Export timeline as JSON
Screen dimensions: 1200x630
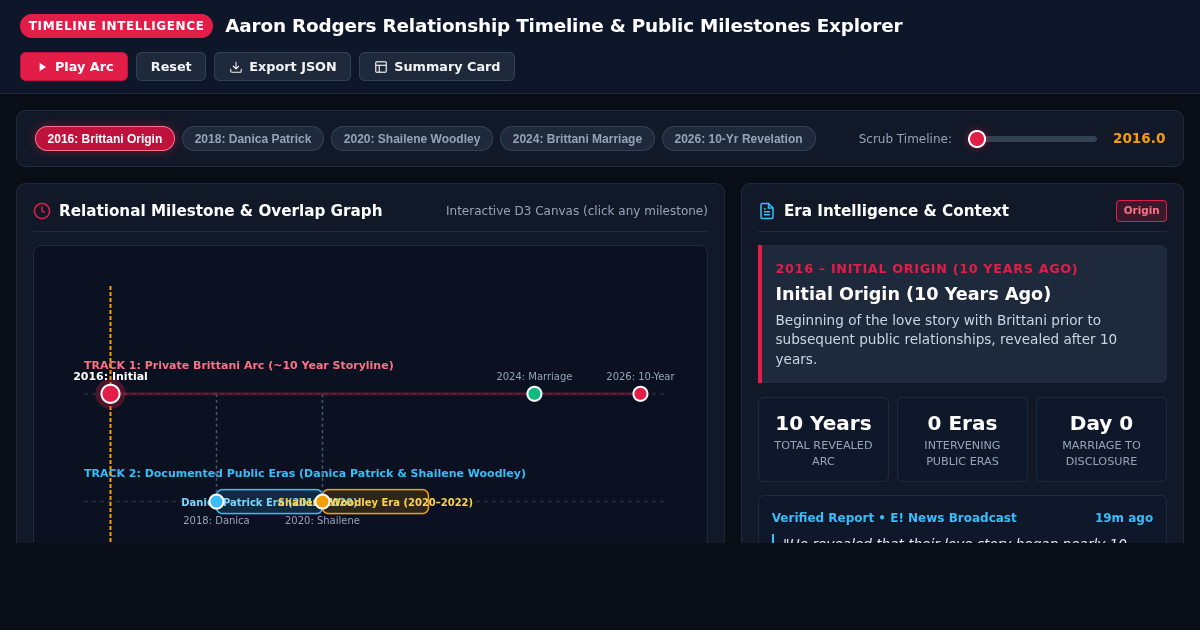coord(282,67)
